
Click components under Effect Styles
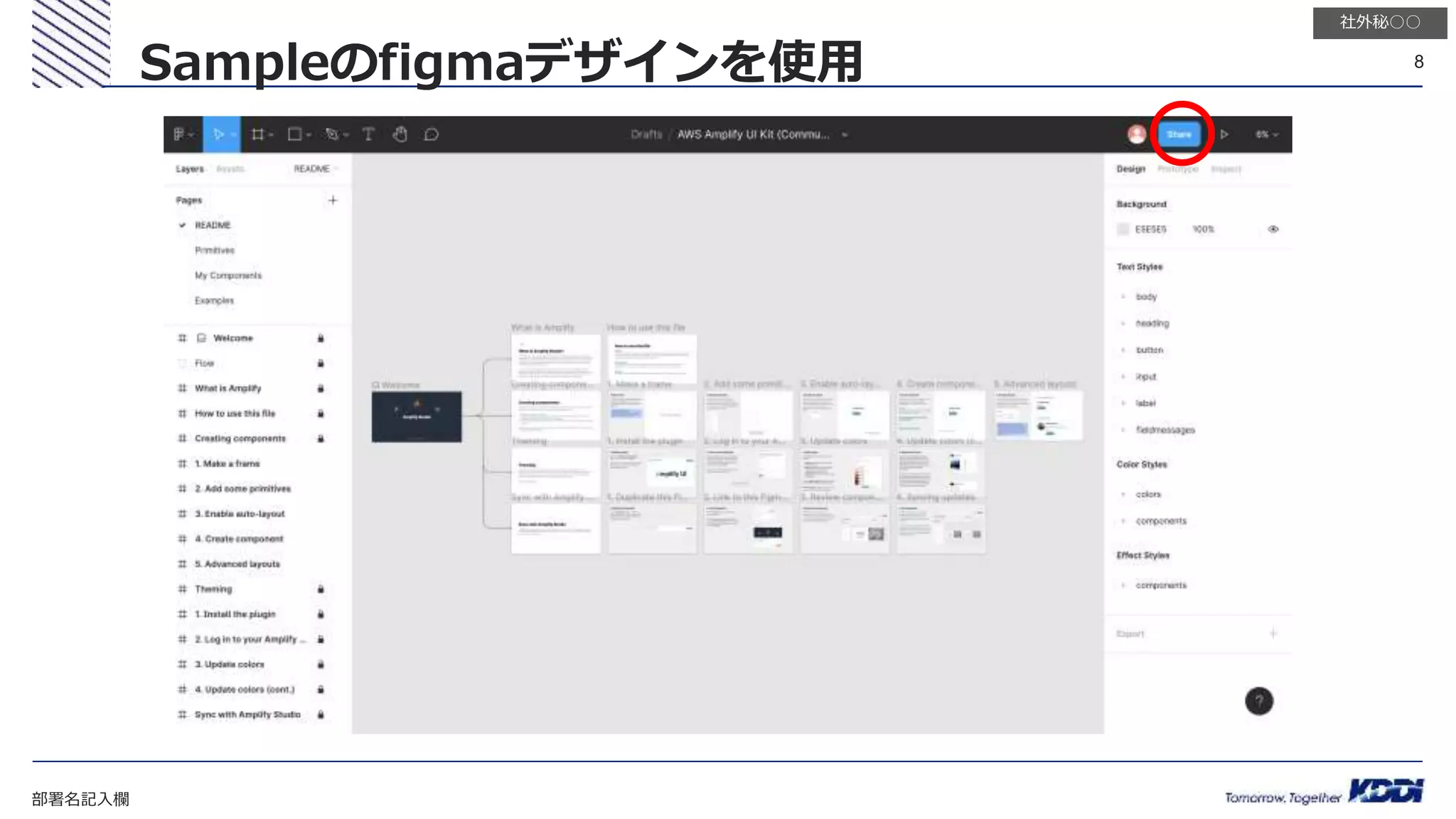(x=1161, y=586)
